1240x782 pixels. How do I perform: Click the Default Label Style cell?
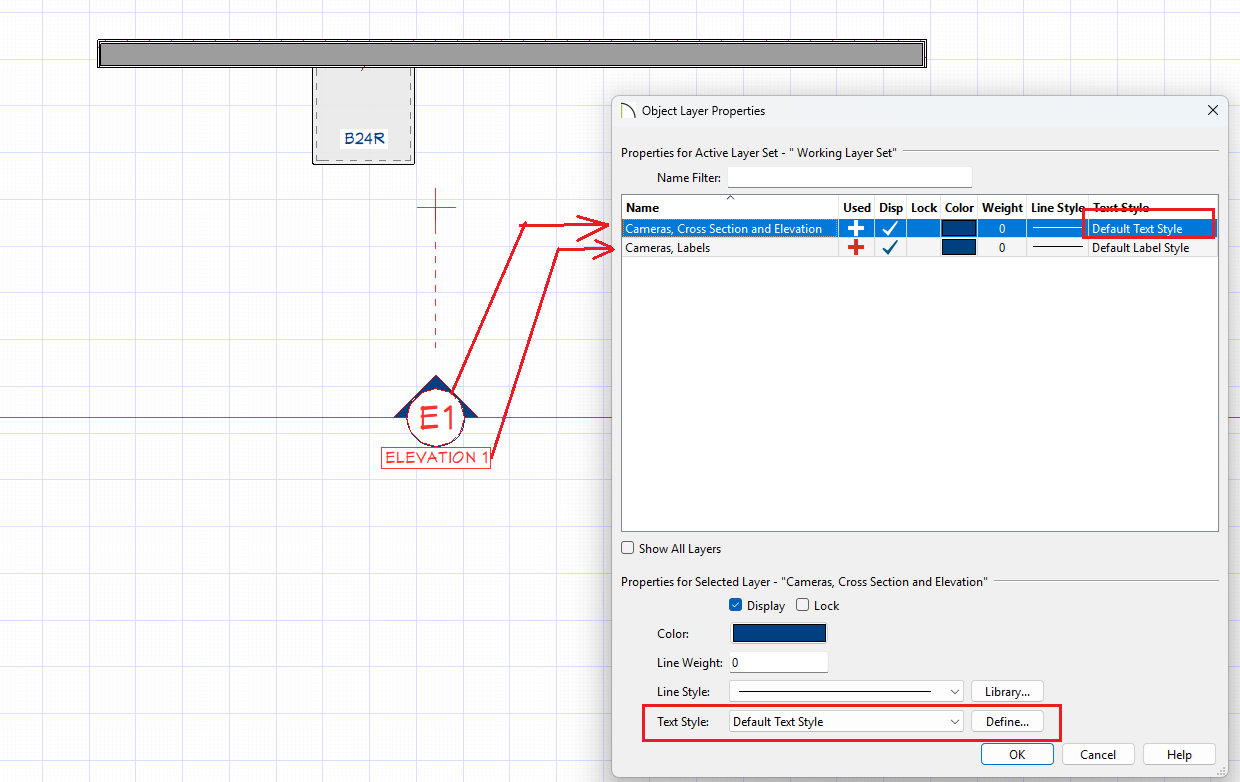[1140, 248]
